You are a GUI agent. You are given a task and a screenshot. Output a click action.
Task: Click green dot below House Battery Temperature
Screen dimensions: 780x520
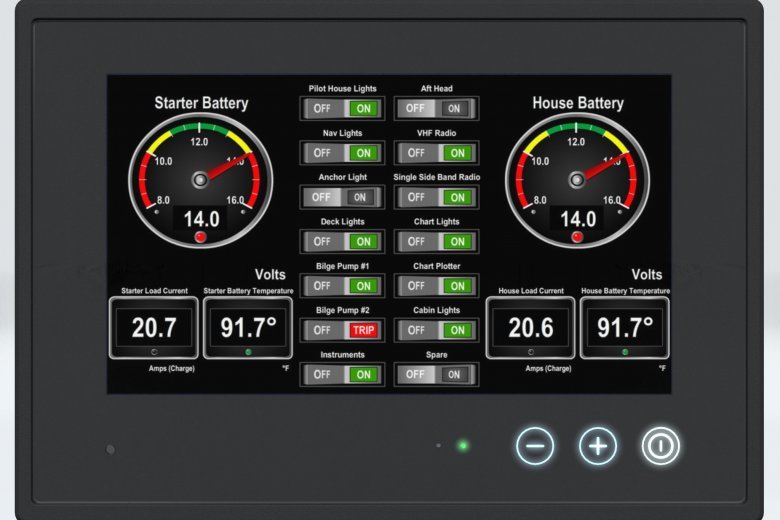tap(625, 352)
